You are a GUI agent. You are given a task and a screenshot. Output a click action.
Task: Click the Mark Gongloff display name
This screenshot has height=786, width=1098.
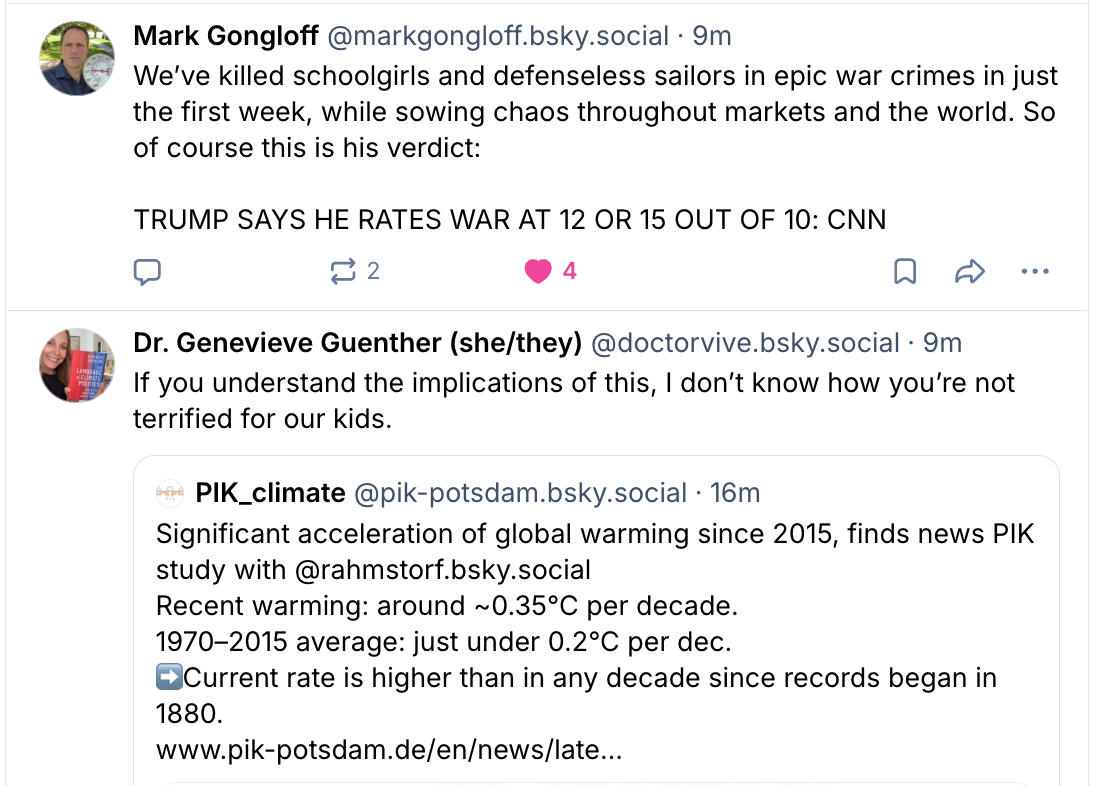(x=226, y=37)
